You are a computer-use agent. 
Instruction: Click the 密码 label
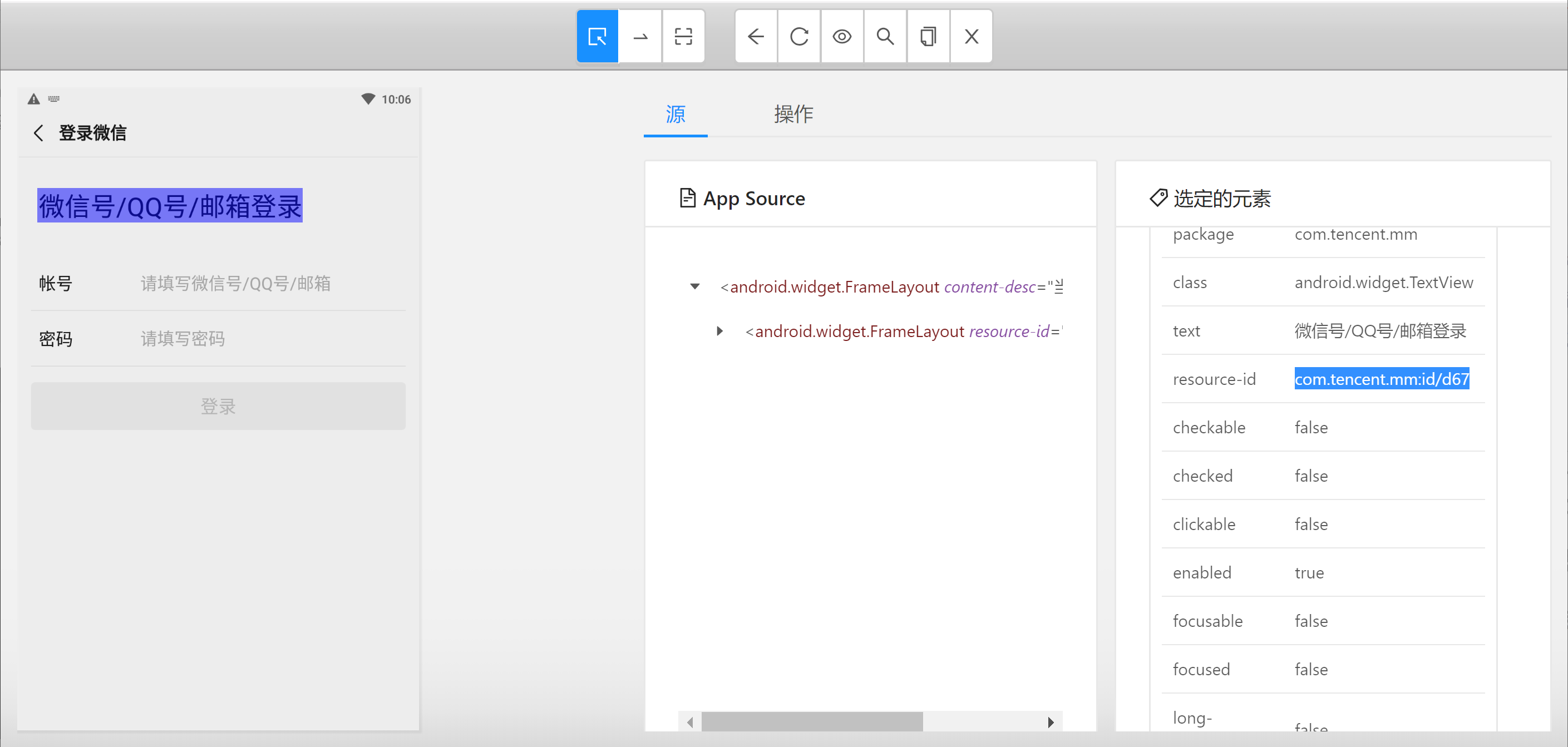(56, 339)
